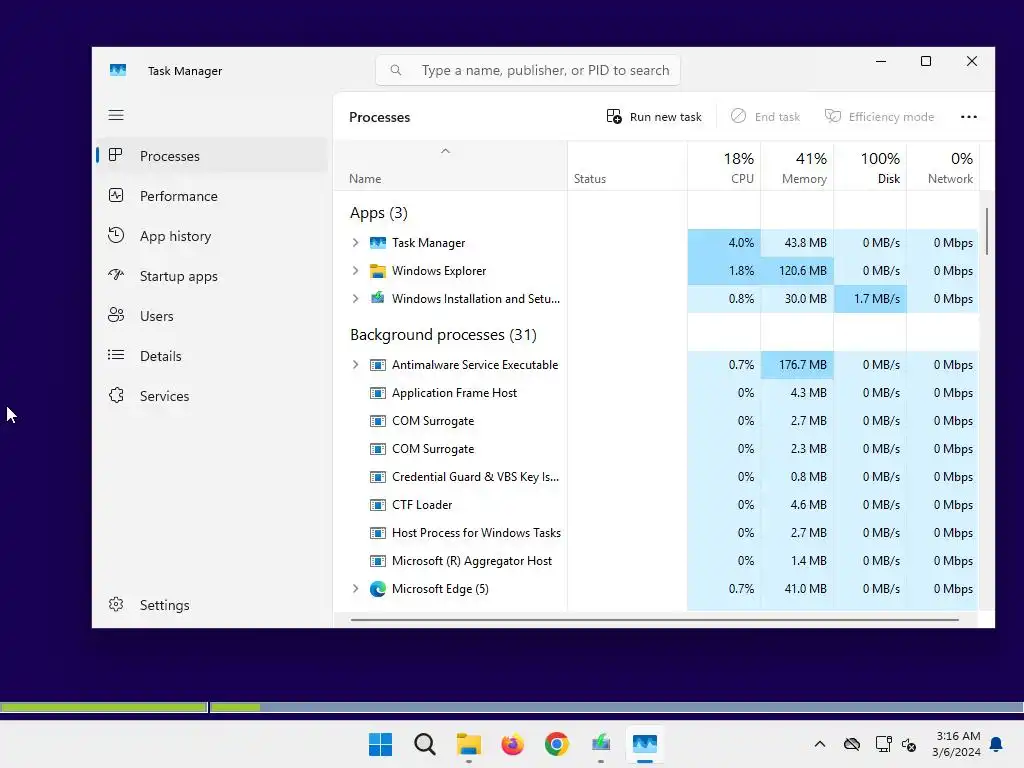Viewport: 1024px width, 768px height.
Task: Click the Startup apps gauge icon
Action: (116, 275)
